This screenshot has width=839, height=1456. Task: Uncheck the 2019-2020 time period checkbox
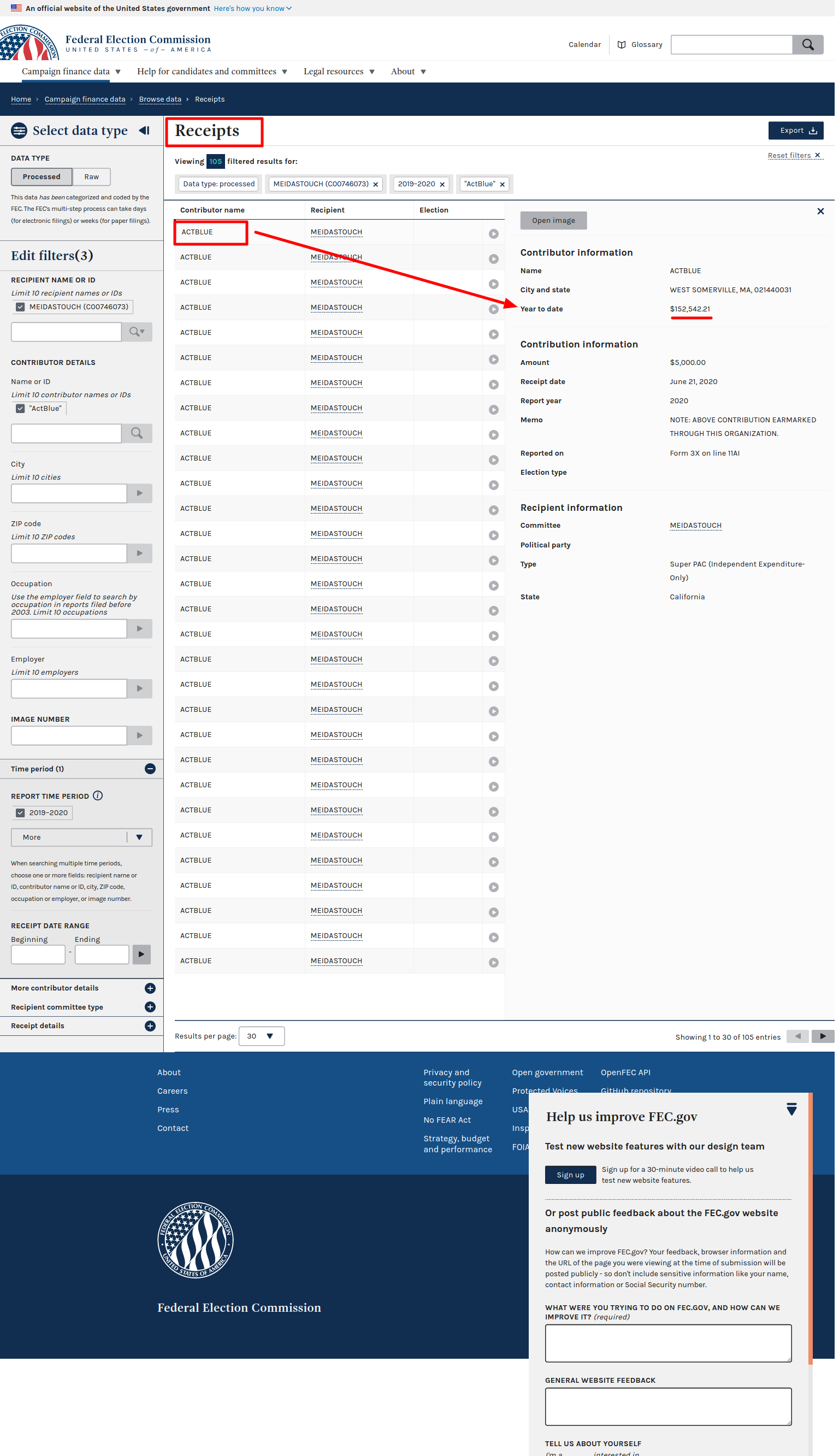20,812
